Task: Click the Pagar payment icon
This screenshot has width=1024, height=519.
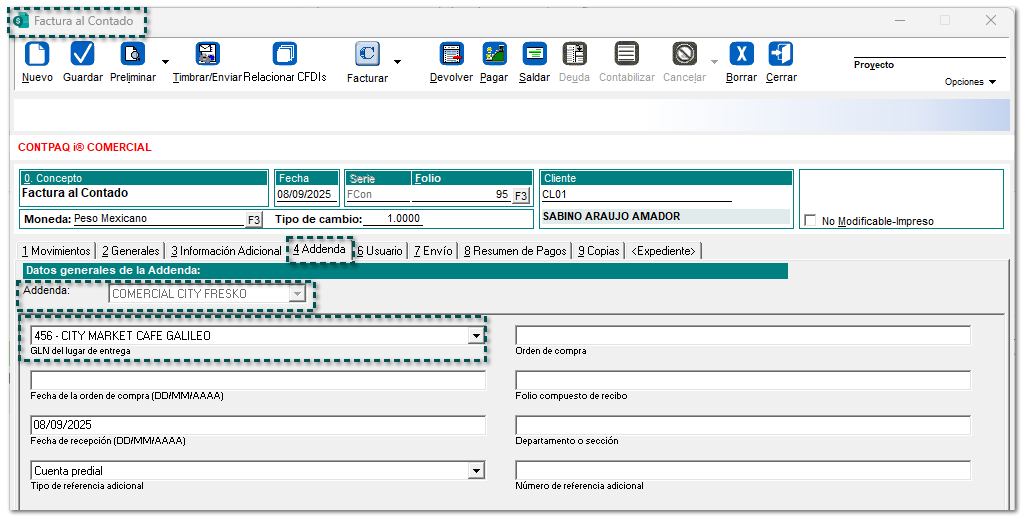Action: (494, 54)
